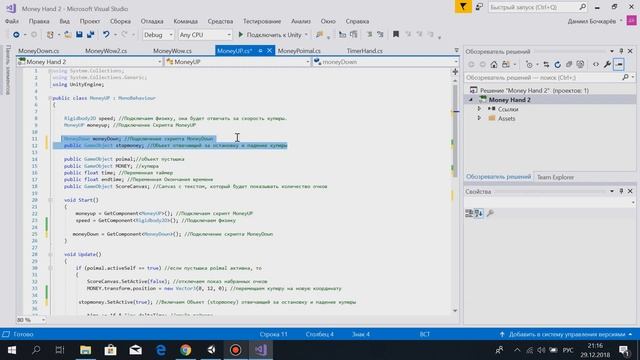The width and height of the screenshot is (640, 360).
Task: Expand the Ссылки node in Solution Explorer
Action: coord(480,109)
